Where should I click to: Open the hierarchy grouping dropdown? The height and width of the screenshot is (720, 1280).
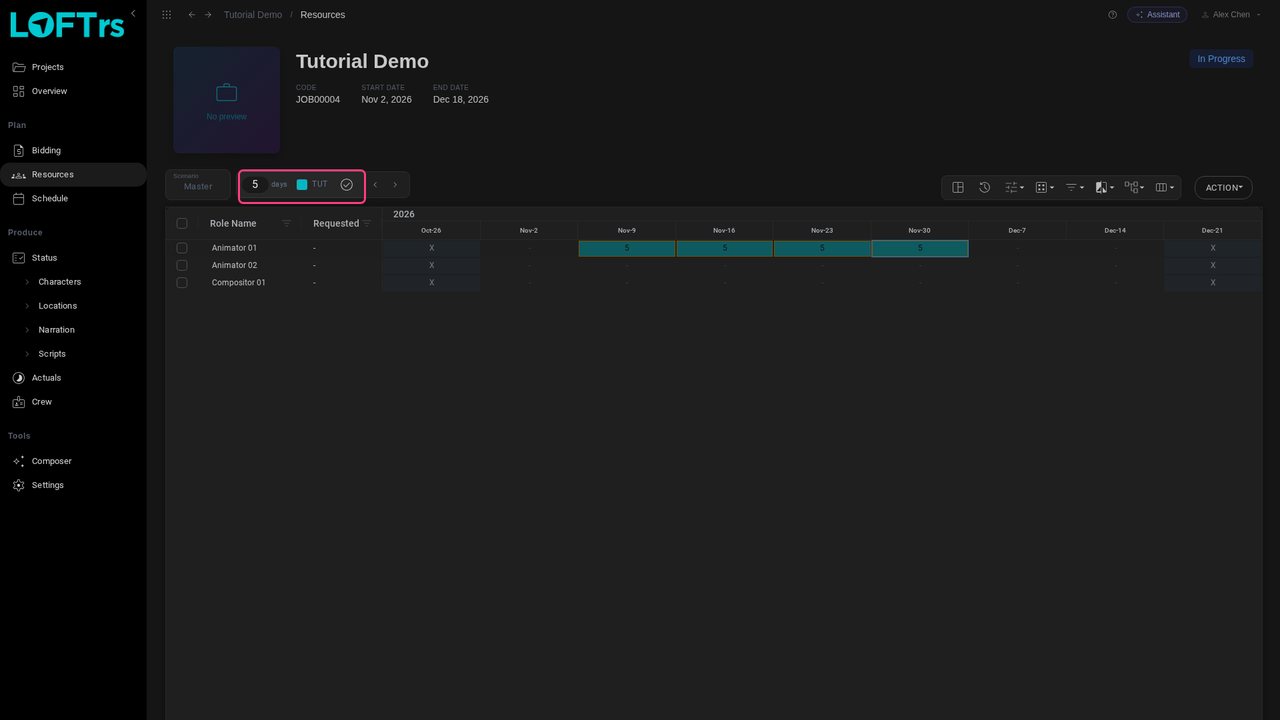(x=1134, y=187)
